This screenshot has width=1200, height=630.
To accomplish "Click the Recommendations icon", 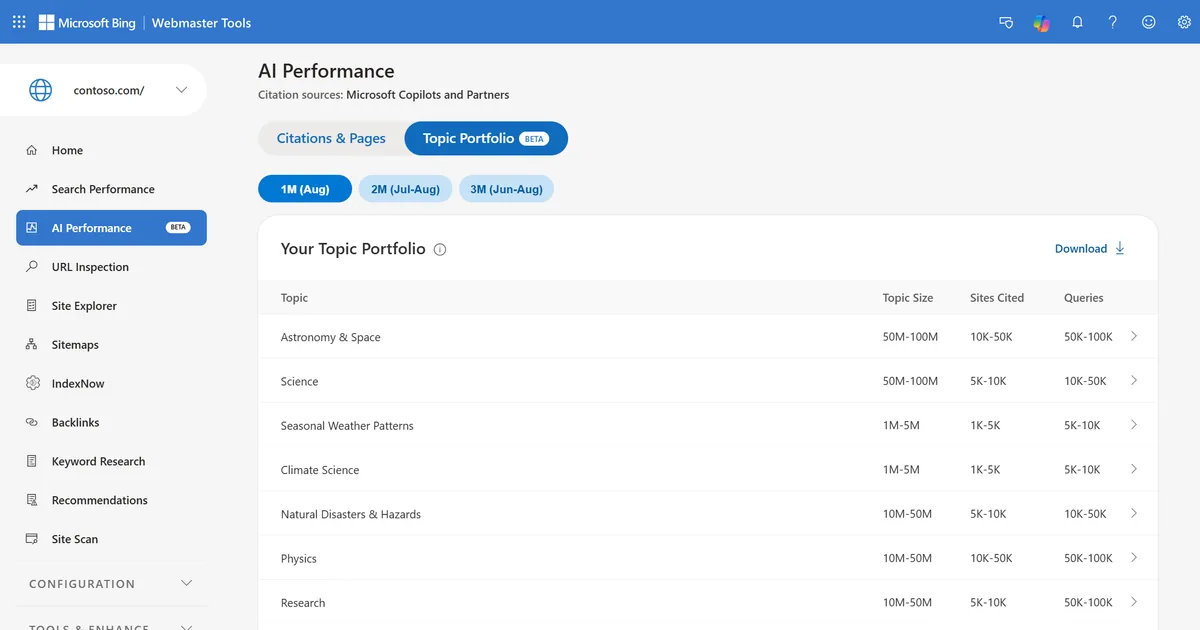I will tap(32, 500).
